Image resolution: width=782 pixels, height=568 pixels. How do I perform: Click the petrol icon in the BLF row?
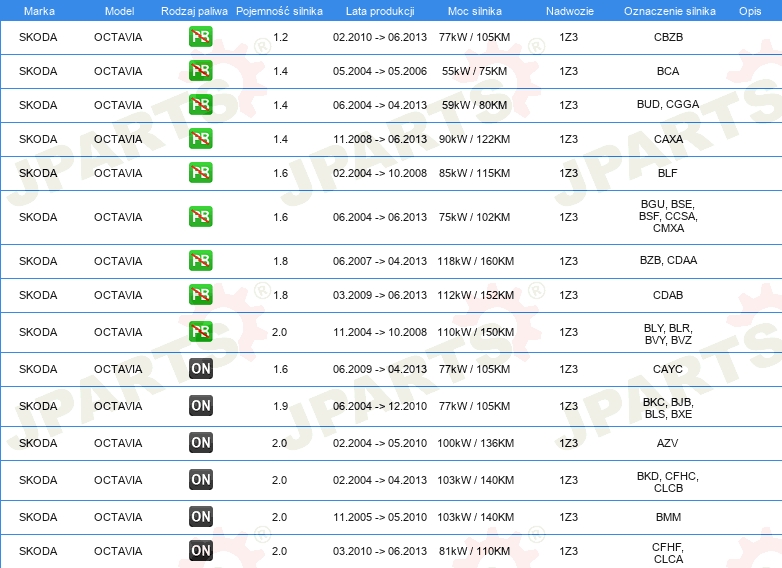[200, 173]
